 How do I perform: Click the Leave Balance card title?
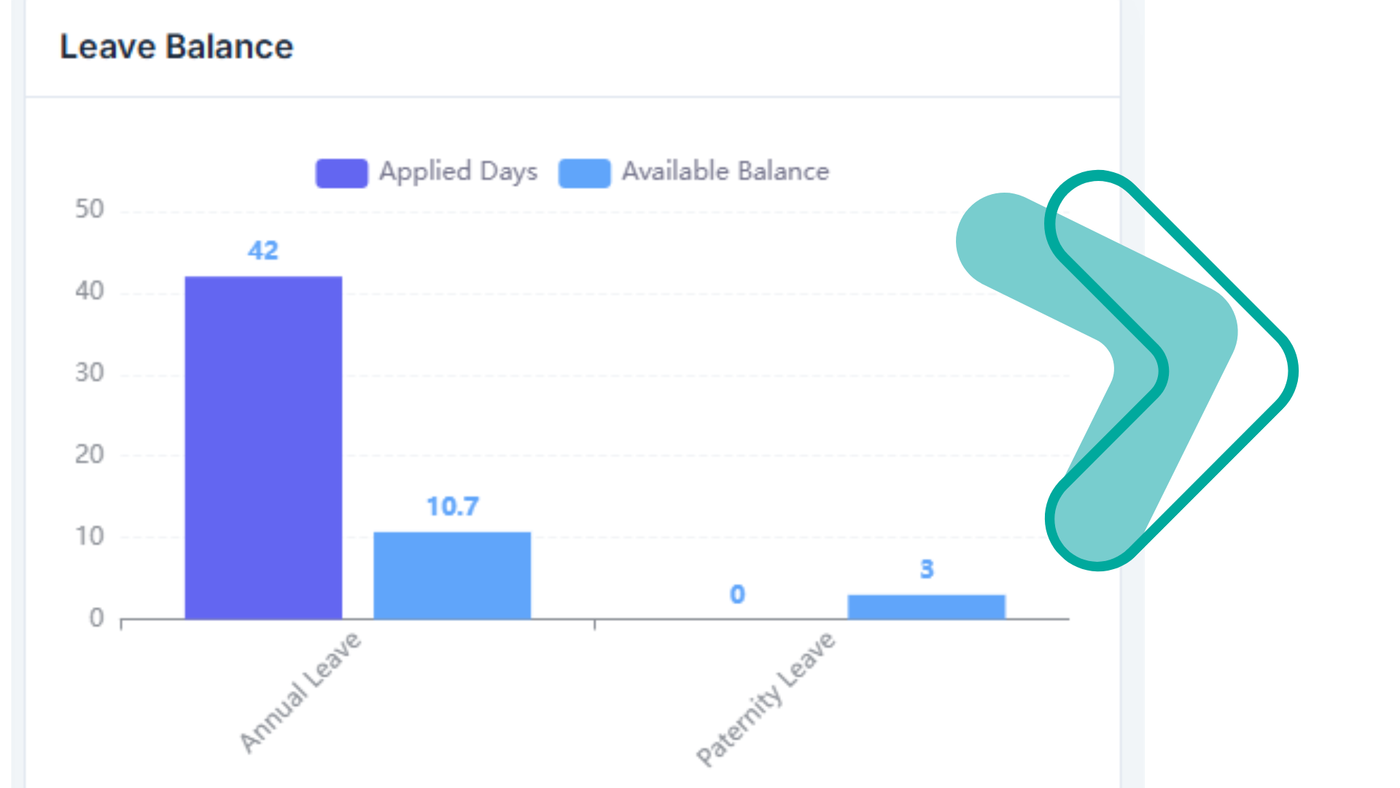pyautogui.click(x=176, y=47)
